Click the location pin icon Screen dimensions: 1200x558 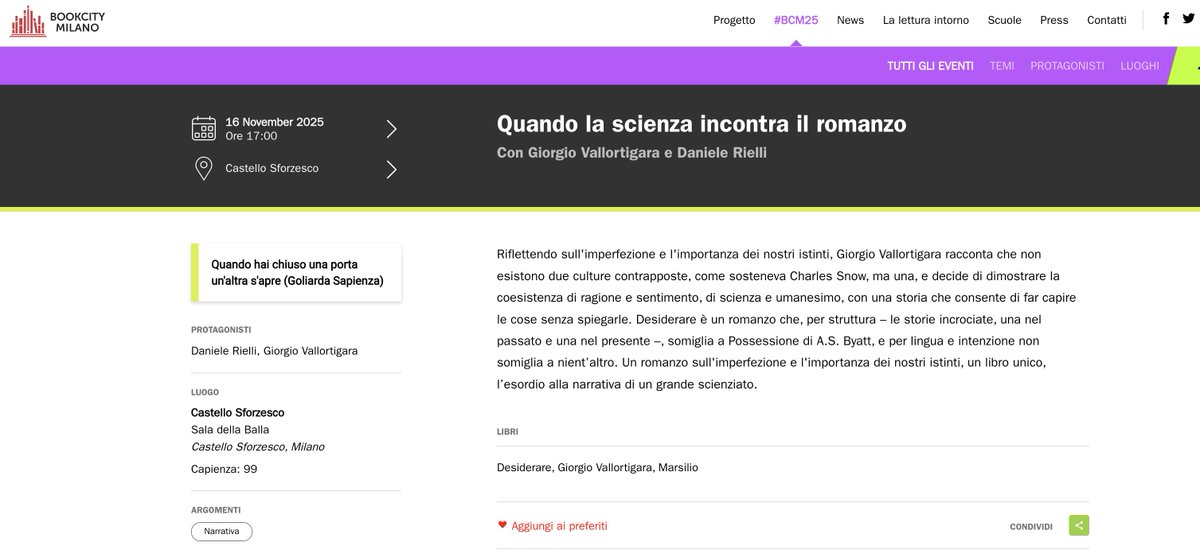pos(204,168)
